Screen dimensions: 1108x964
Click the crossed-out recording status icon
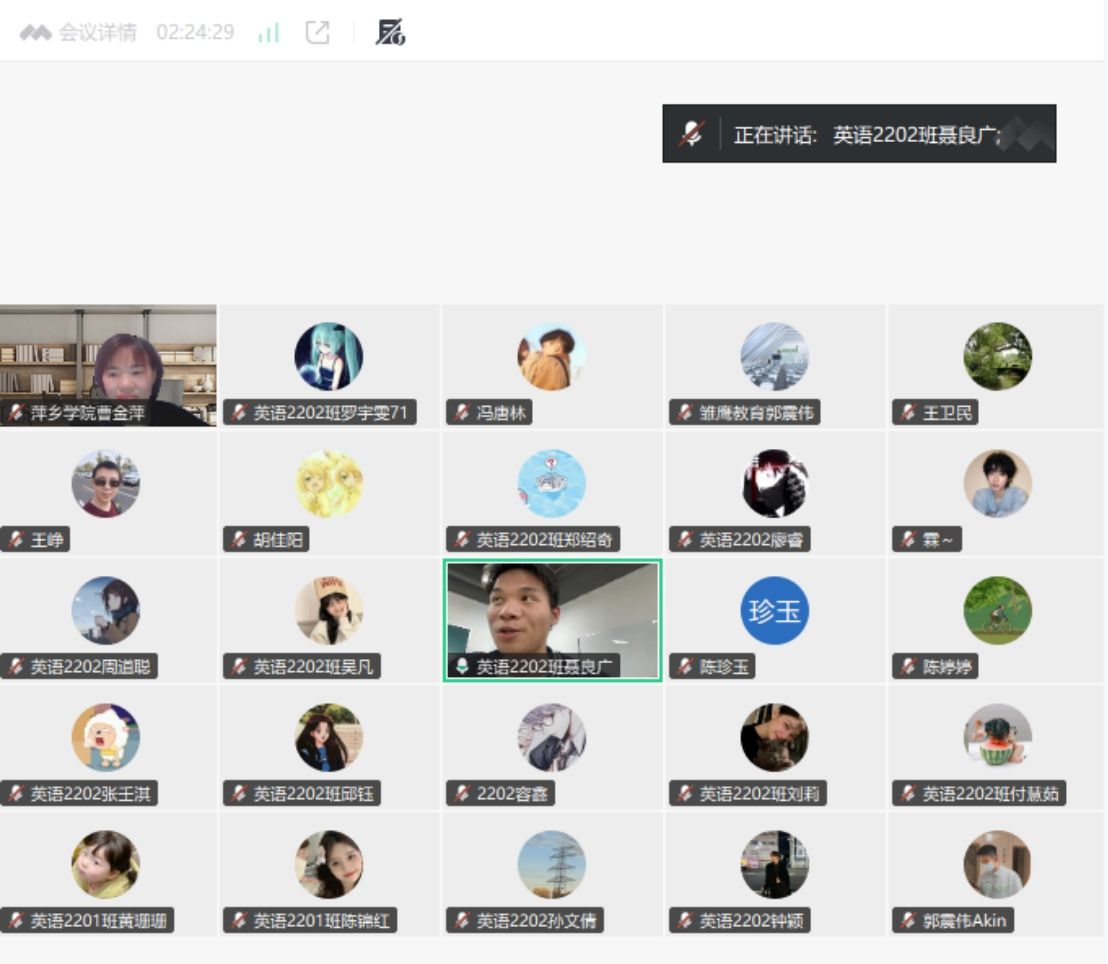tap(389, 33)
